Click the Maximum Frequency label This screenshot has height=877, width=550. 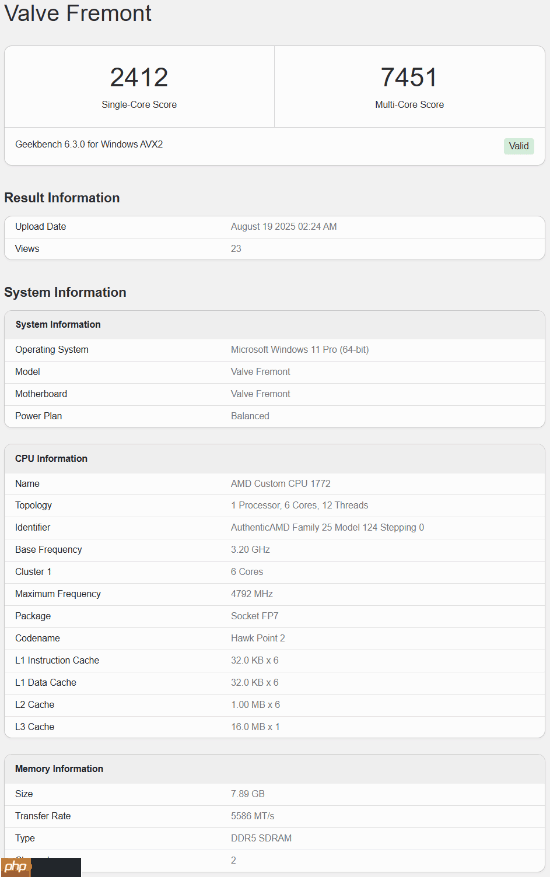[58, 594]
